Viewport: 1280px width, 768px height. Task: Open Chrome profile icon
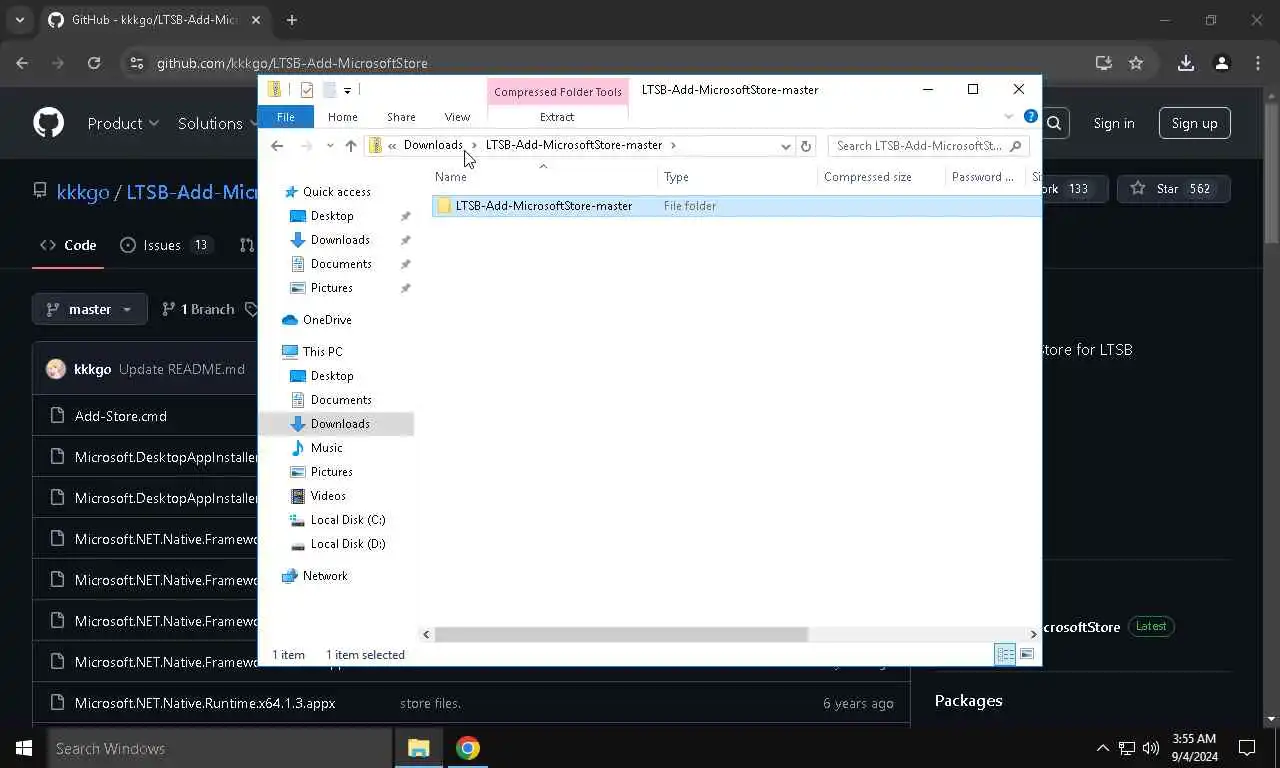pos(1222,63)
